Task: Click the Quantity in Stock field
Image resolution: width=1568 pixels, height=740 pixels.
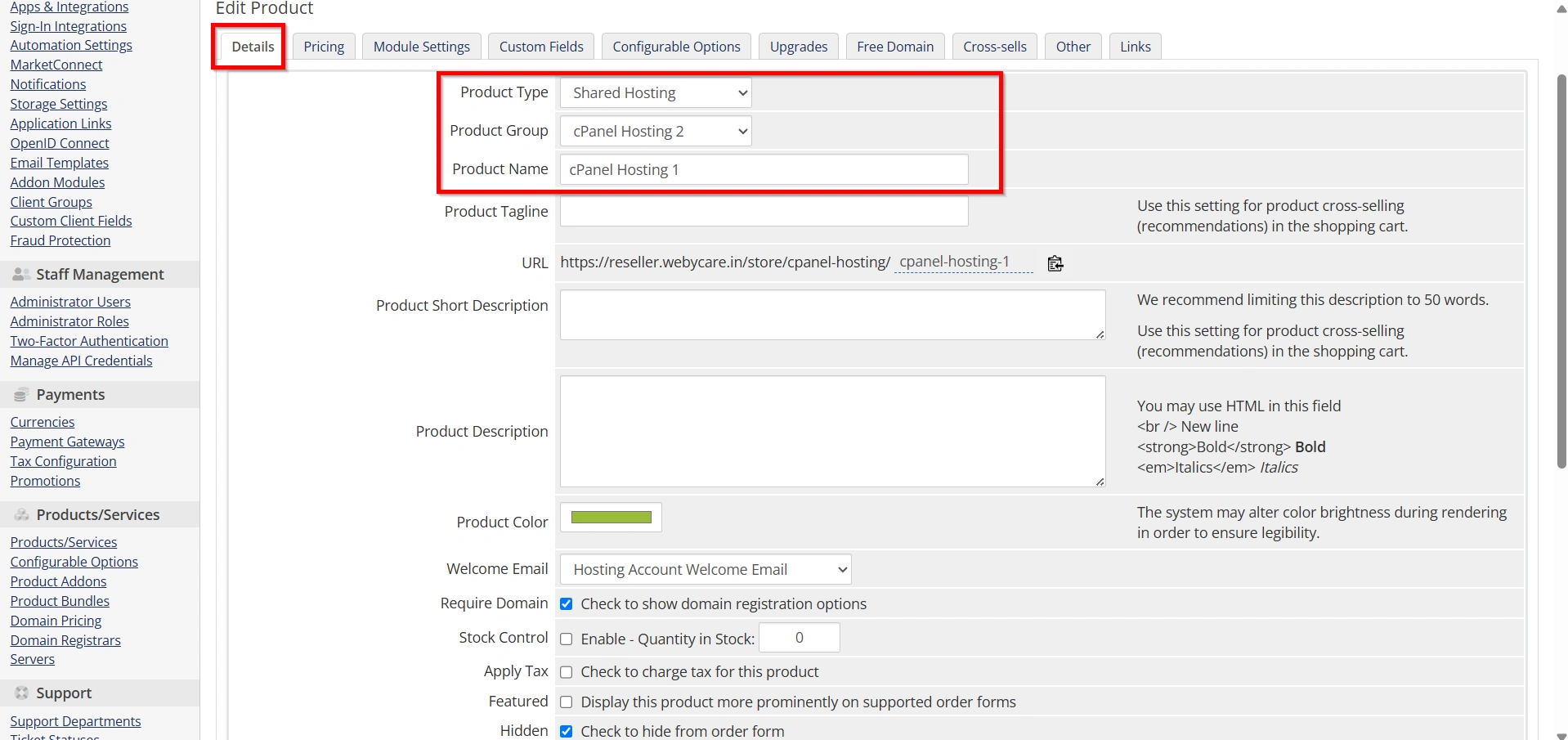Action: [800, 638]
